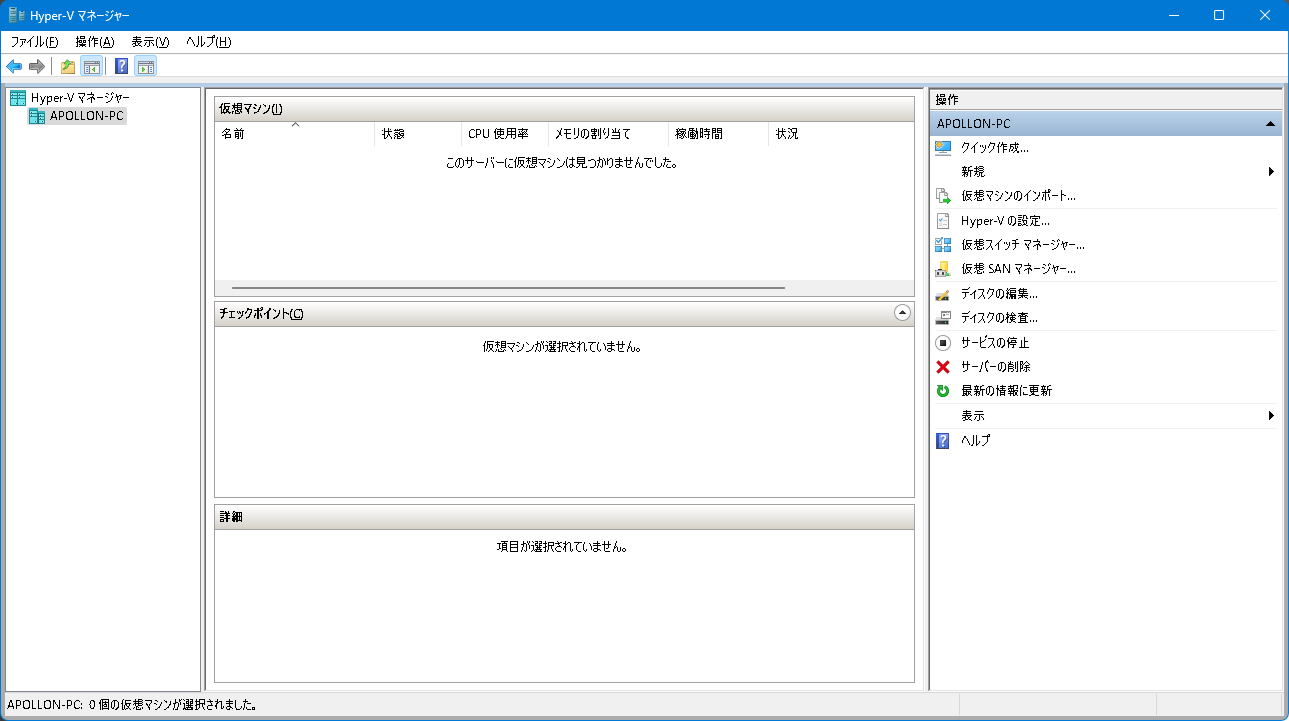Click the ヘルプ question mark icon in Actions

(x=943, y=440)
